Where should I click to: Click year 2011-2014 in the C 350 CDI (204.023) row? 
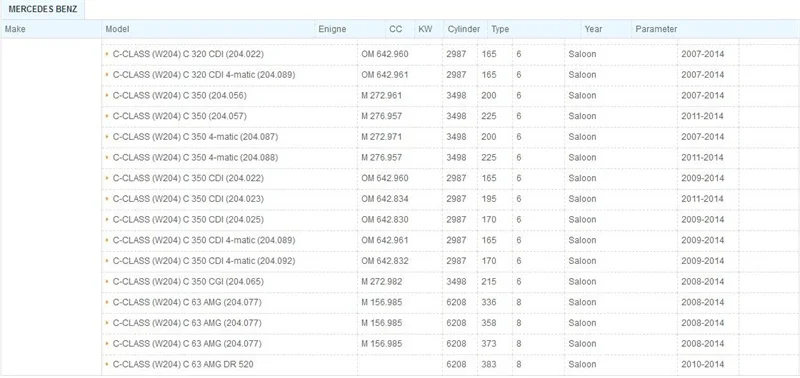(703, 198)
